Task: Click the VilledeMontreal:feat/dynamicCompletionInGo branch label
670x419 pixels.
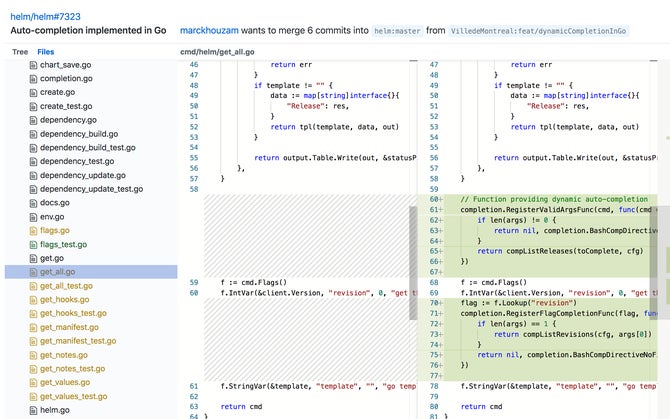Action: pos(538,31)
